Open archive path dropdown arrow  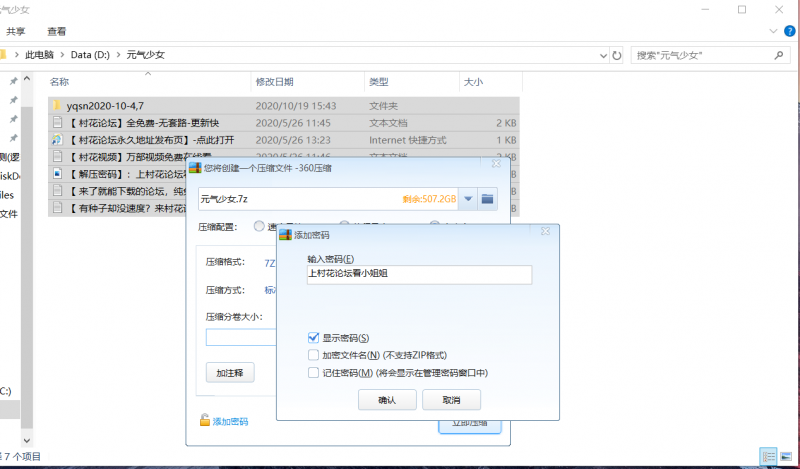pyautogui.click(x=468, y=199)
